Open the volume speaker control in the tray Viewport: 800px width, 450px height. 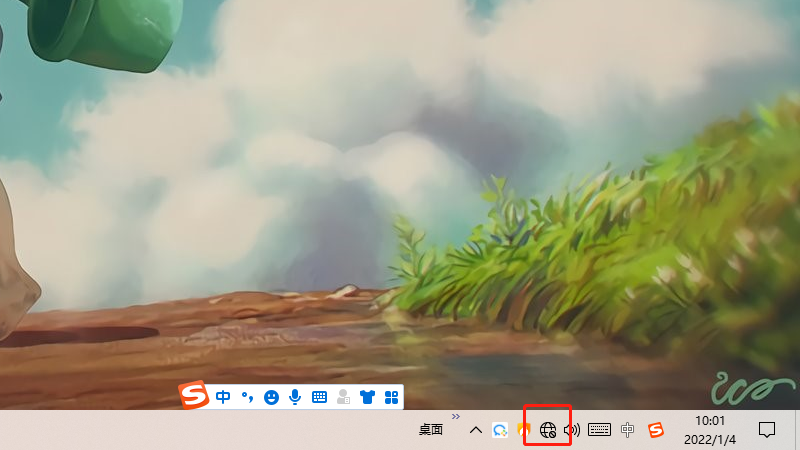click(572, 430)
